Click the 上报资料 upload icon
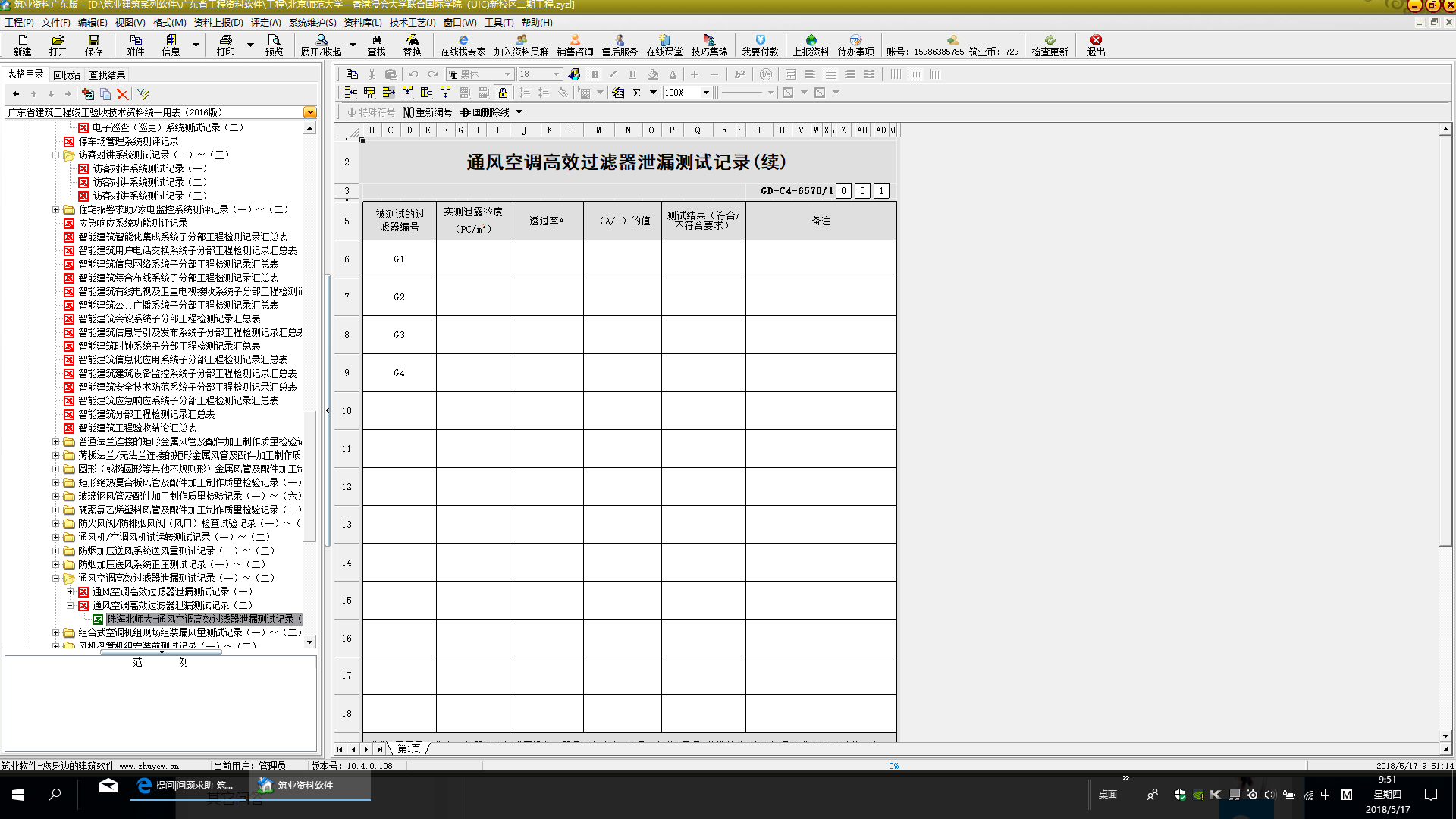This screenshot has width=1456, height=819. [811, 44]
